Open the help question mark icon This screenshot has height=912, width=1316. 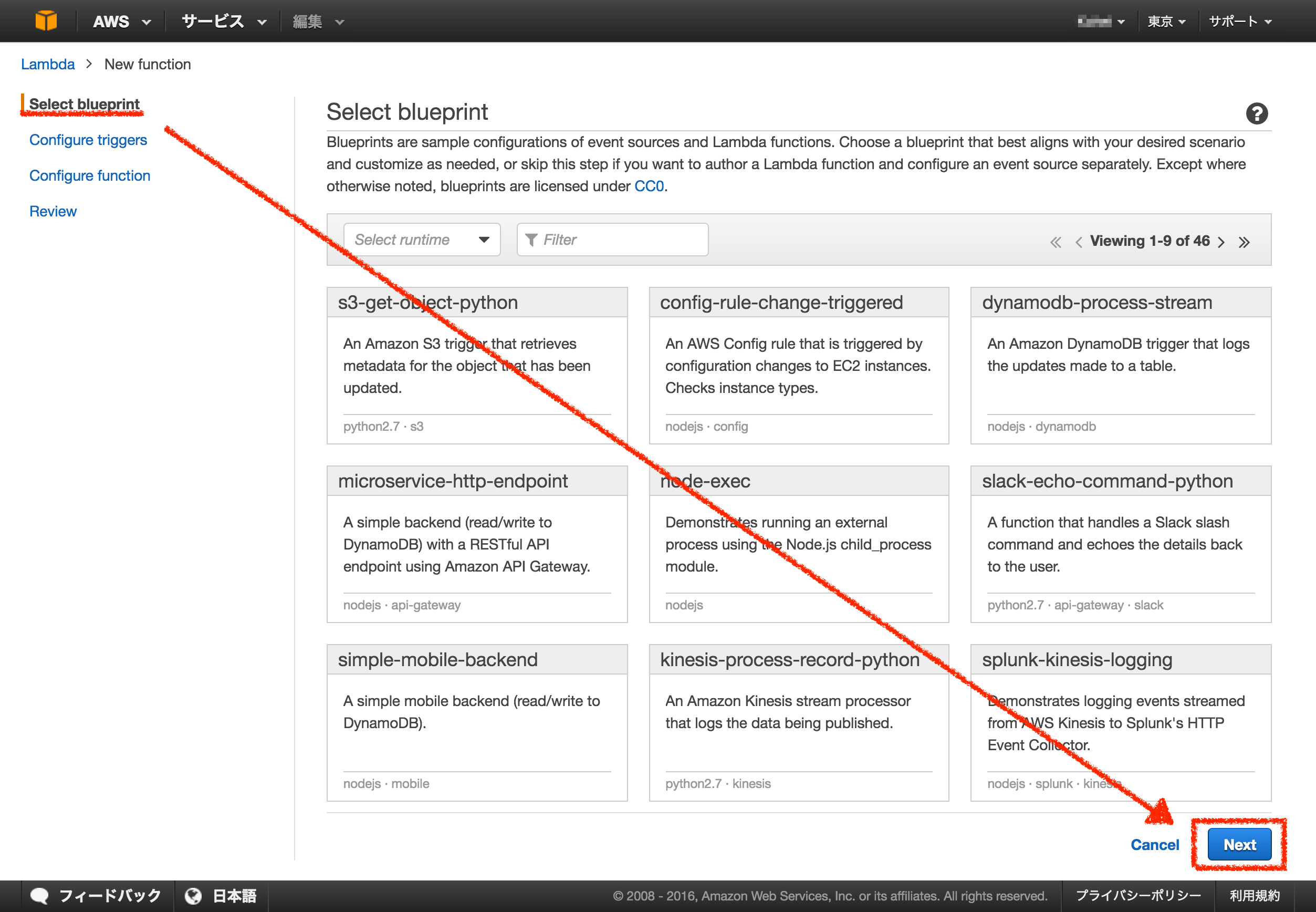(1256, 113)
